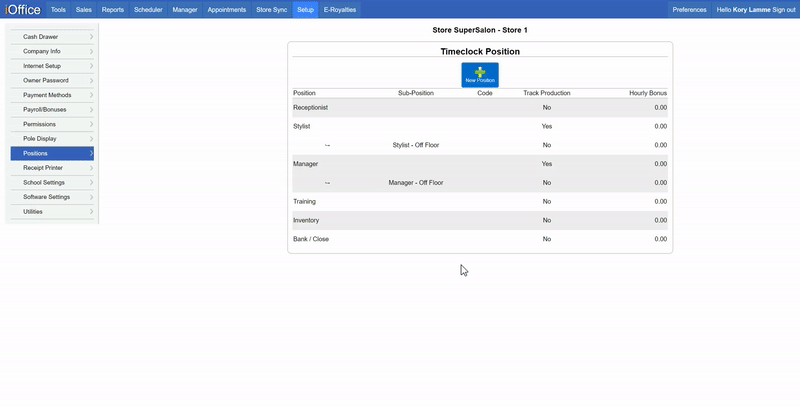
Task: Click chevron next to Cash Drawer
Action: pyautogui.click(x=91, y=37)
